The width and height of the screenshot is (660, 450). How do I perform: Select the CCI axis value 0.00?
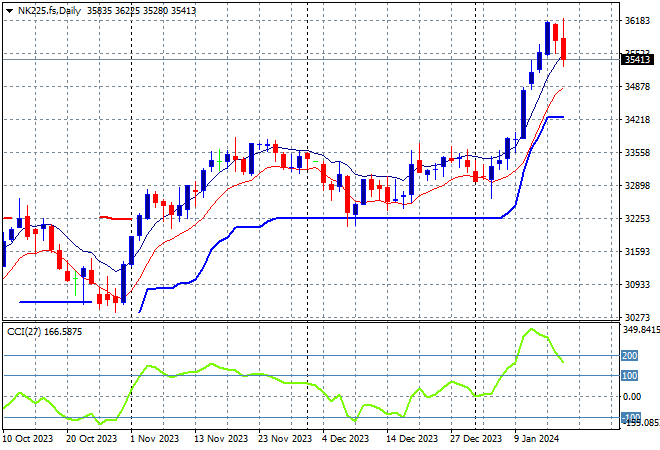[x=632, y=397]
